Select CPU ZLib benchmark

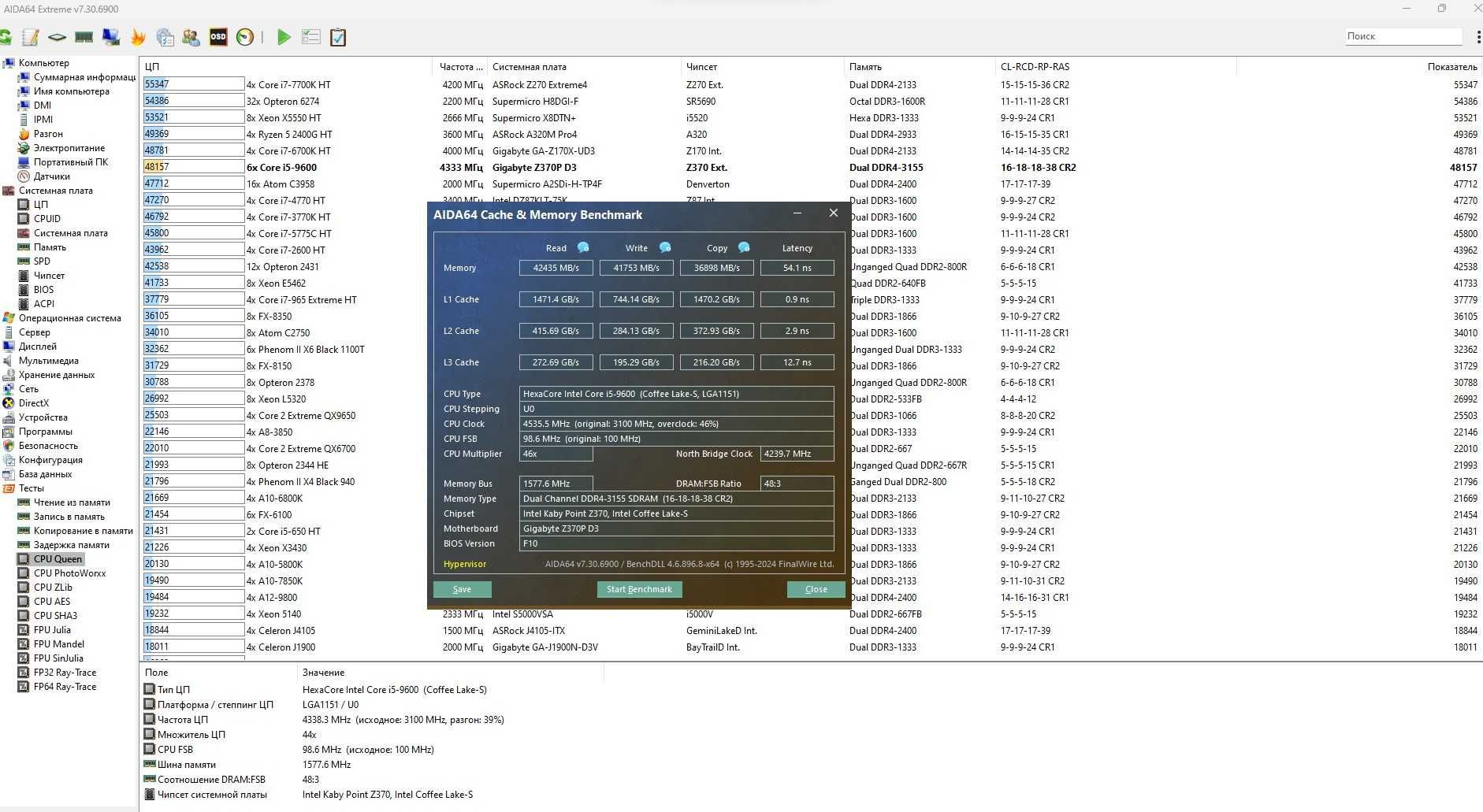53,588
